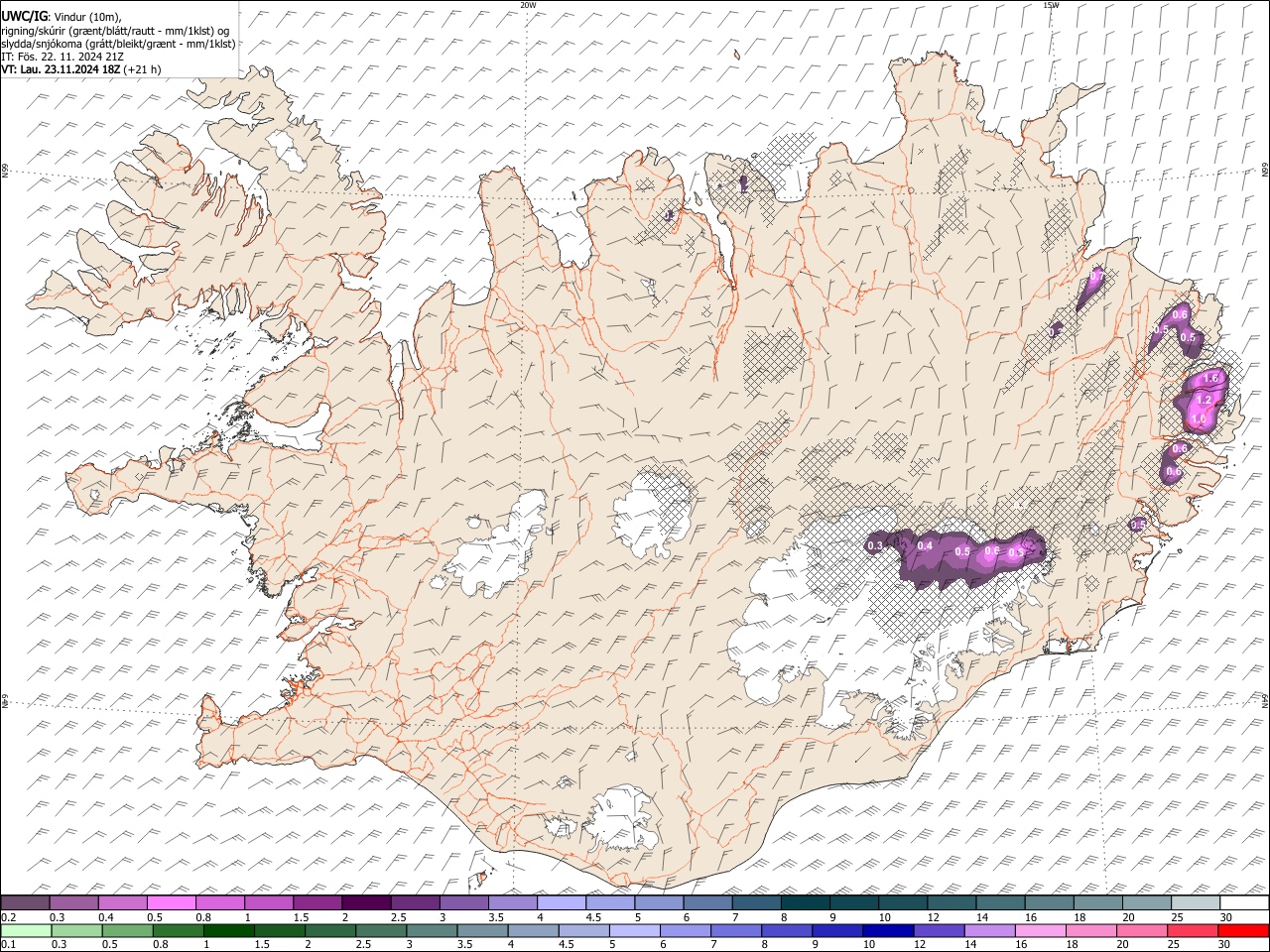1270x952 pixels.
Task: Click the light grey snow swatch labeled 25
Action: pos(1196,903)
